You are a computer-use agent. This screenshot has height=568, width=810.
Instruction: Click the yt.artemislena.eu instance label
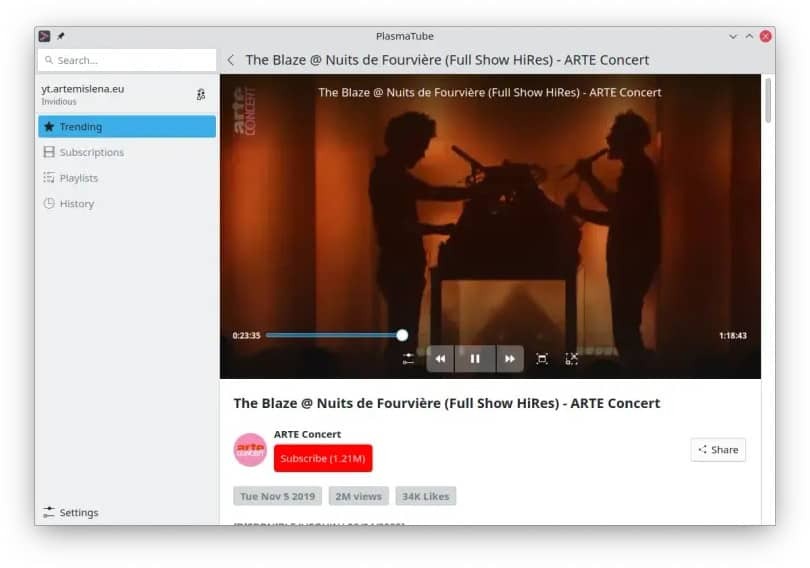click(83, 89)
